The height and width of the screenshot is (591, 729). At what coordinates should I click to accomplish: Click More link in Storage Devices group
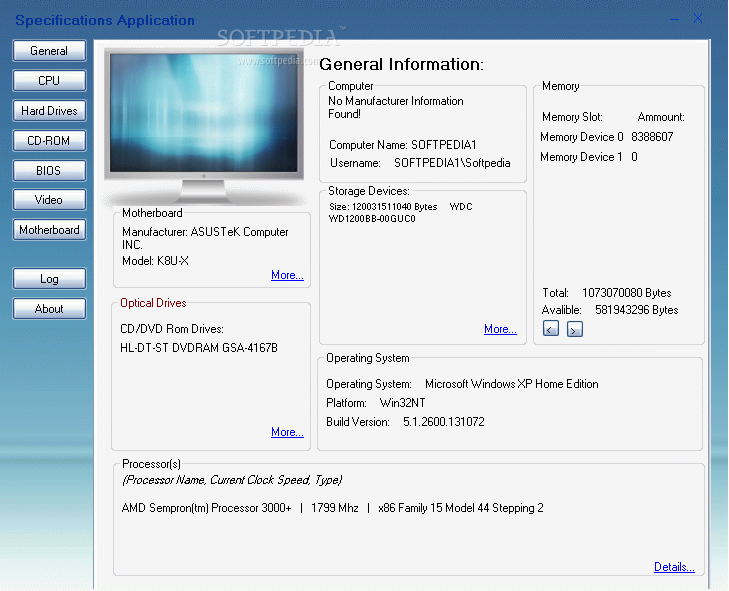500,329
